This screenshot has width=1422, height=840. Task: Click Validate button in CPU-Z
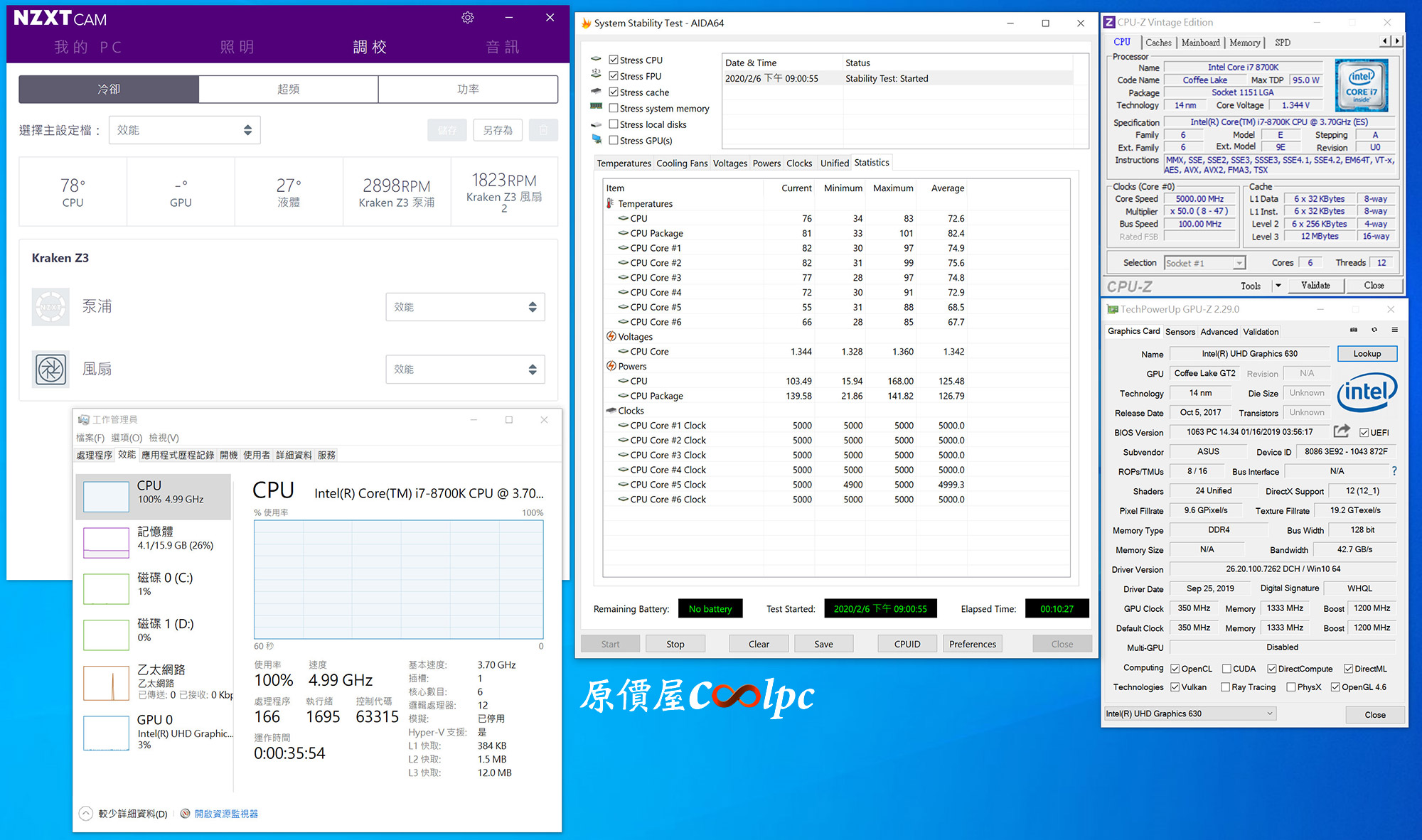coord(1315,286)
